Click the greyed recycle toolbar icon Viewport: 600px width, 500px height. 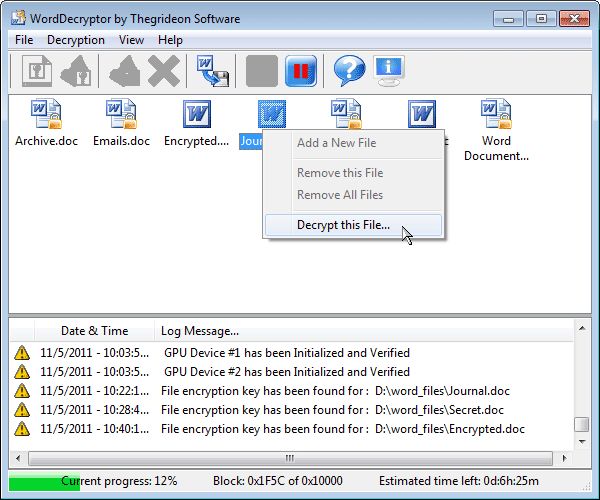[125, 70]
